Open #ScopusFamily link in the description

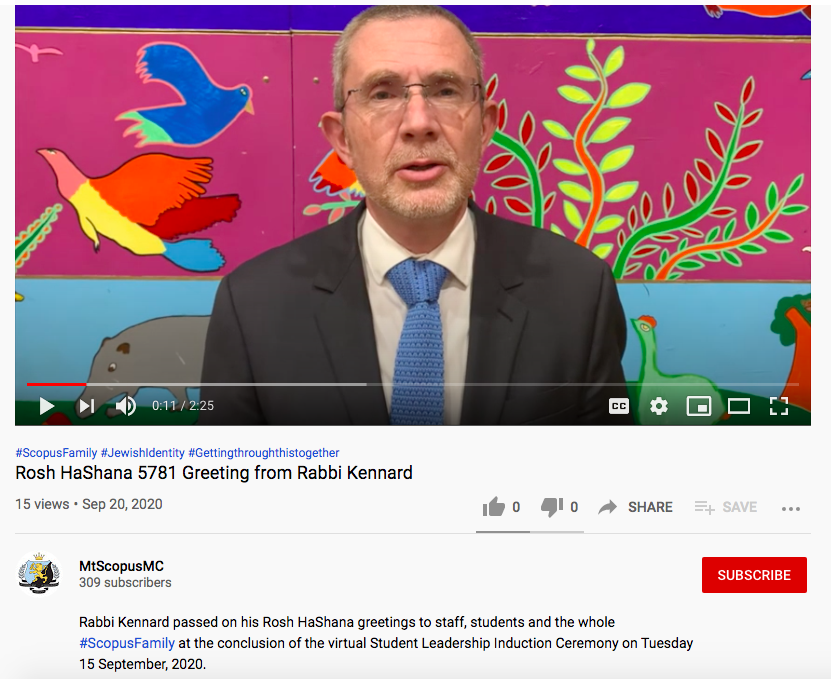coord(127,643)
